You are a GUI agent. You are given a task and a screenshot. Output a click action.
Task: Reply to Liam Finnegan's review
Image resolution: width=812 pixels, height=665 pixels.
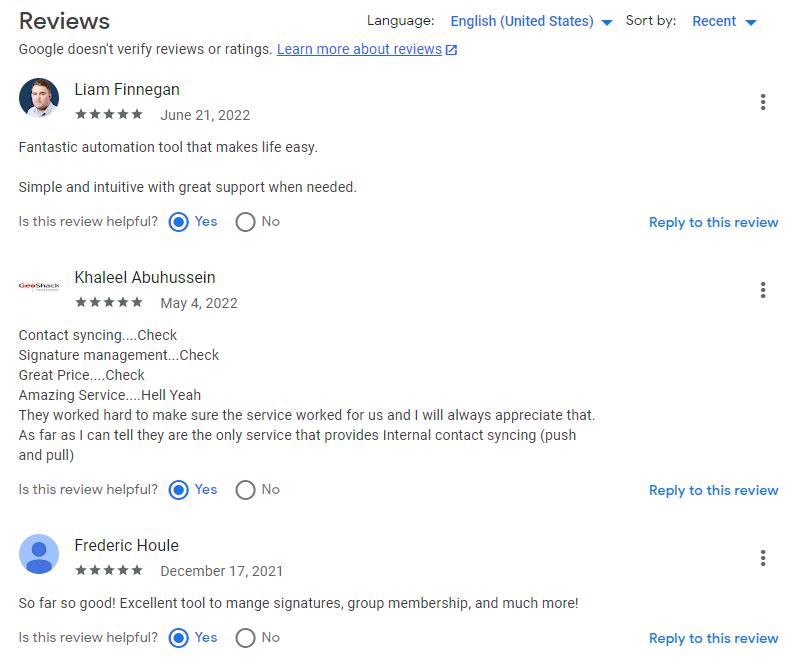click(713, 222)
